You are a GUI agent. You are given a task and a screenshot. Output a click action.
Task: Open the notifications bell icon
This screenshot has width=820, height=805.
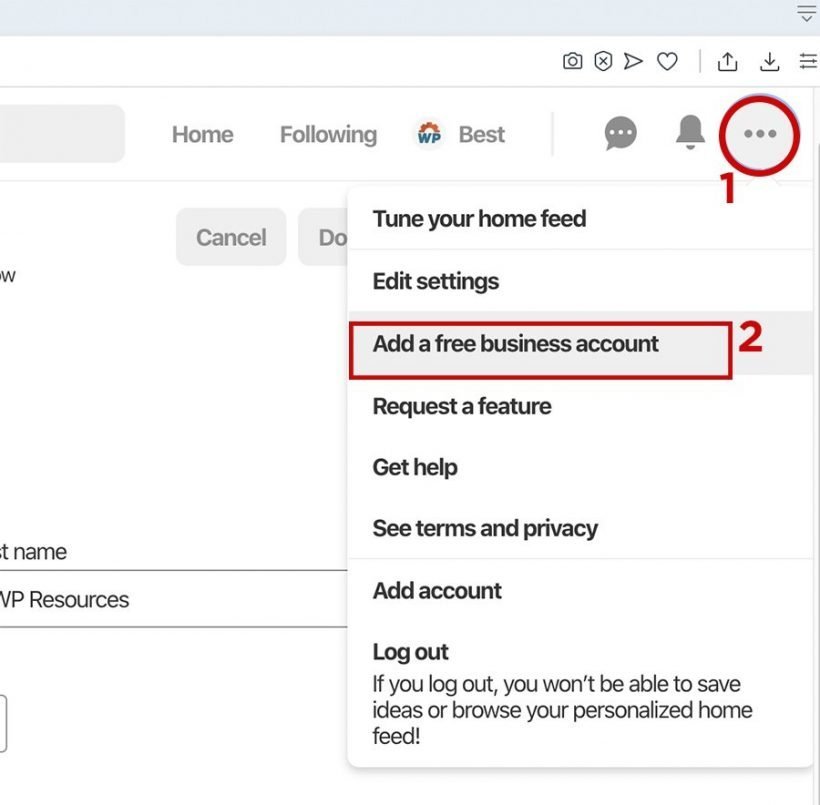pos(690,132)
